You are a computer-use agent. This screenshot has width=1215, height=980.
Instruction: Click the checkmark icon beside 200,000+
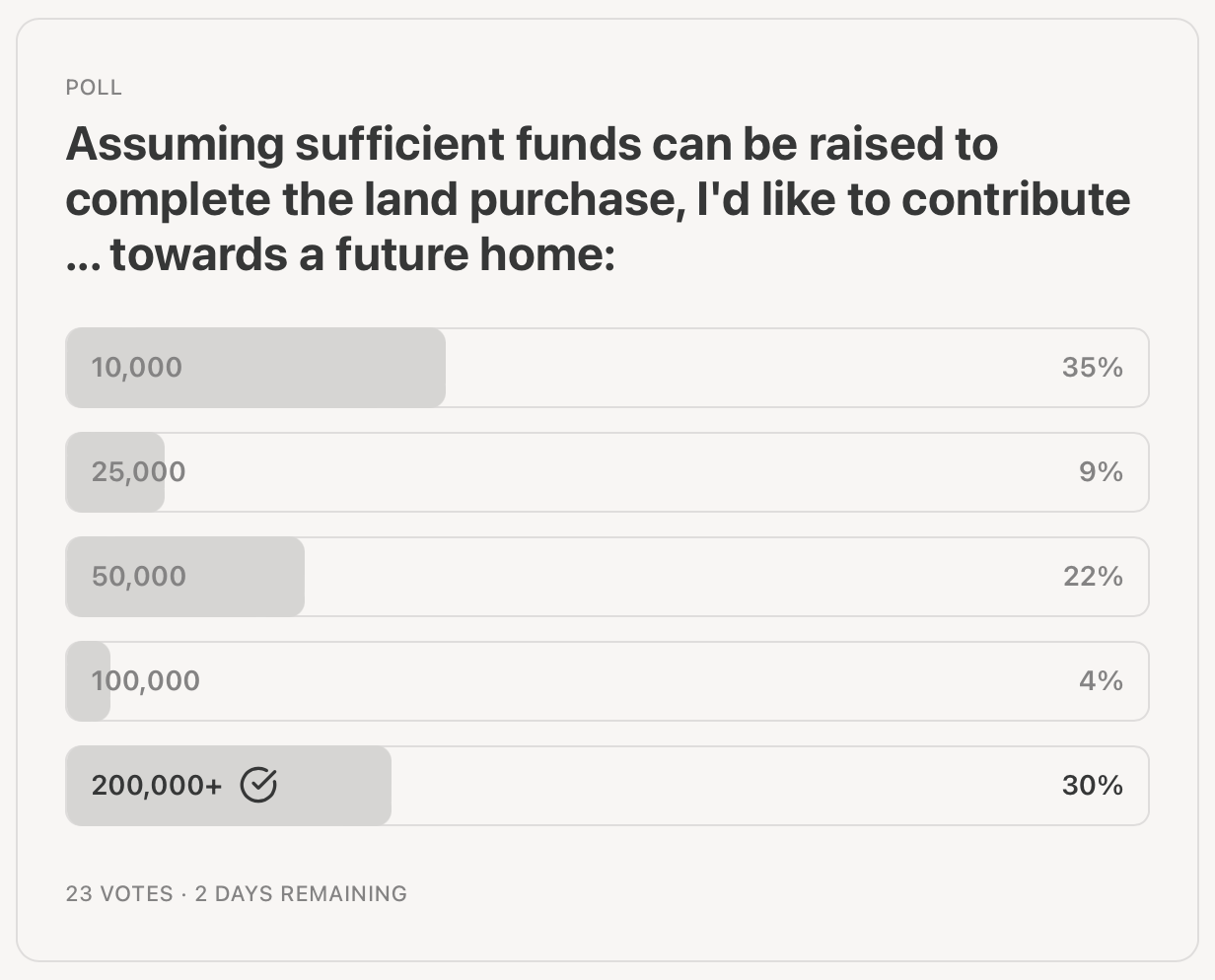[258, 785]
